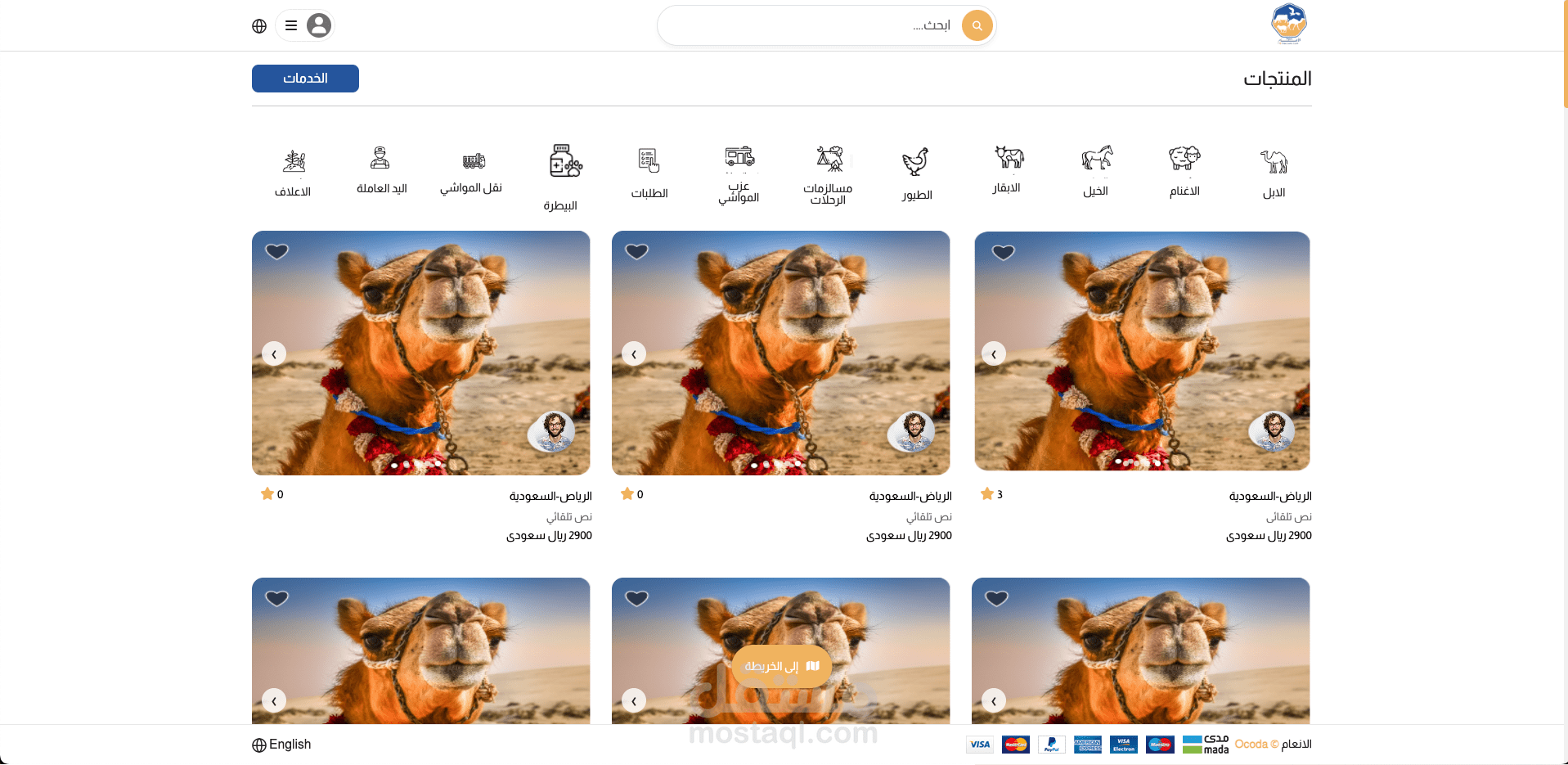Click the services (الخدمات) button
Image resolution: width=1568 pixels, height=765 pixels.
point(305,79)
